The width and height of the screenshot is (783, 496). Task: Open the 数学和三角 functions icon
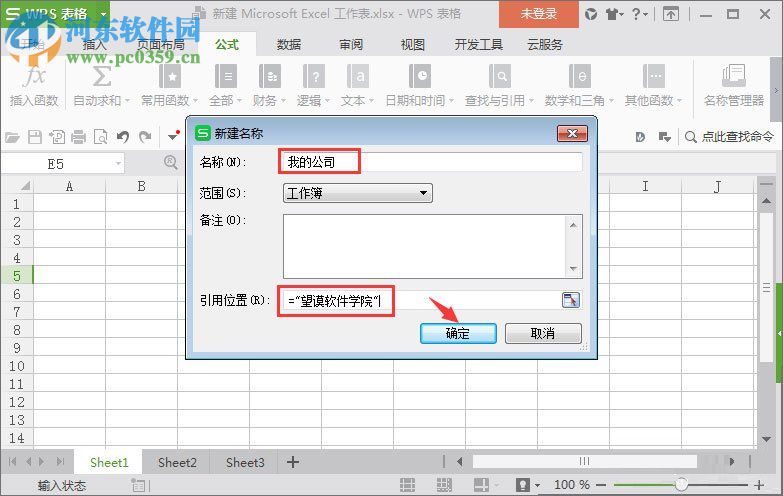click(x=579, y=76)
